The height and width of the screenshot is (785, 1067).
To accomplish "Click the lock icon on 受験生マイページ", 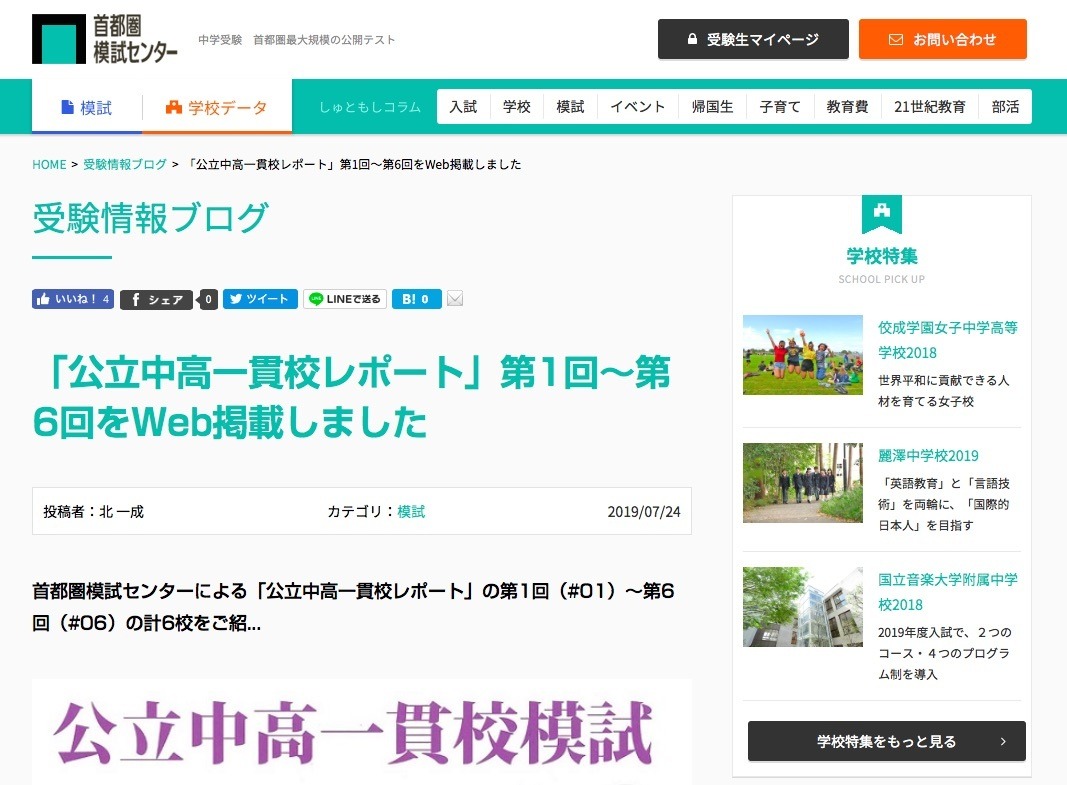I will pyautogui.click(x=691, y=39).
